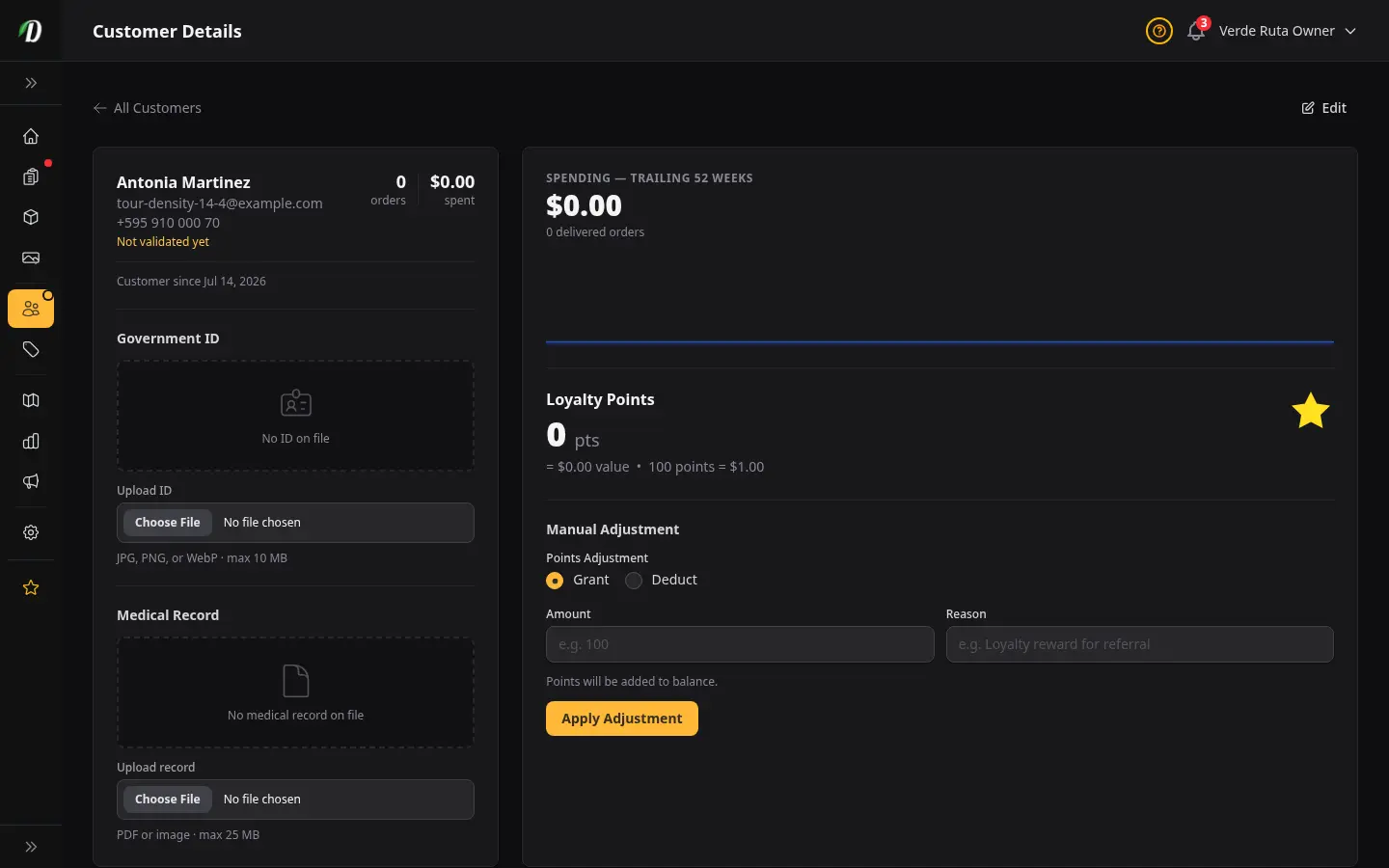Click 'No medical record on file' text
Viewport: 1389px width, 868px height.
(x=295, y=716)
